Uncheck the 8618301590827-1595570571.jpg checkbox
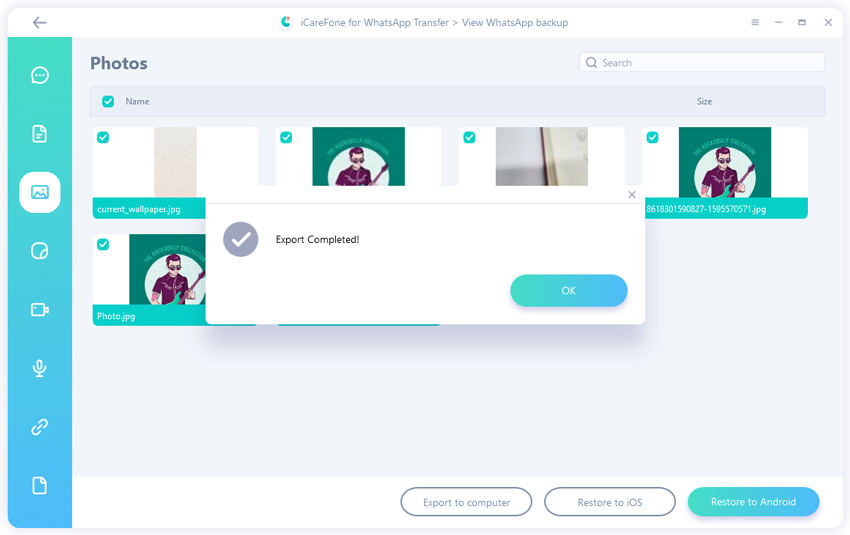 652,138
